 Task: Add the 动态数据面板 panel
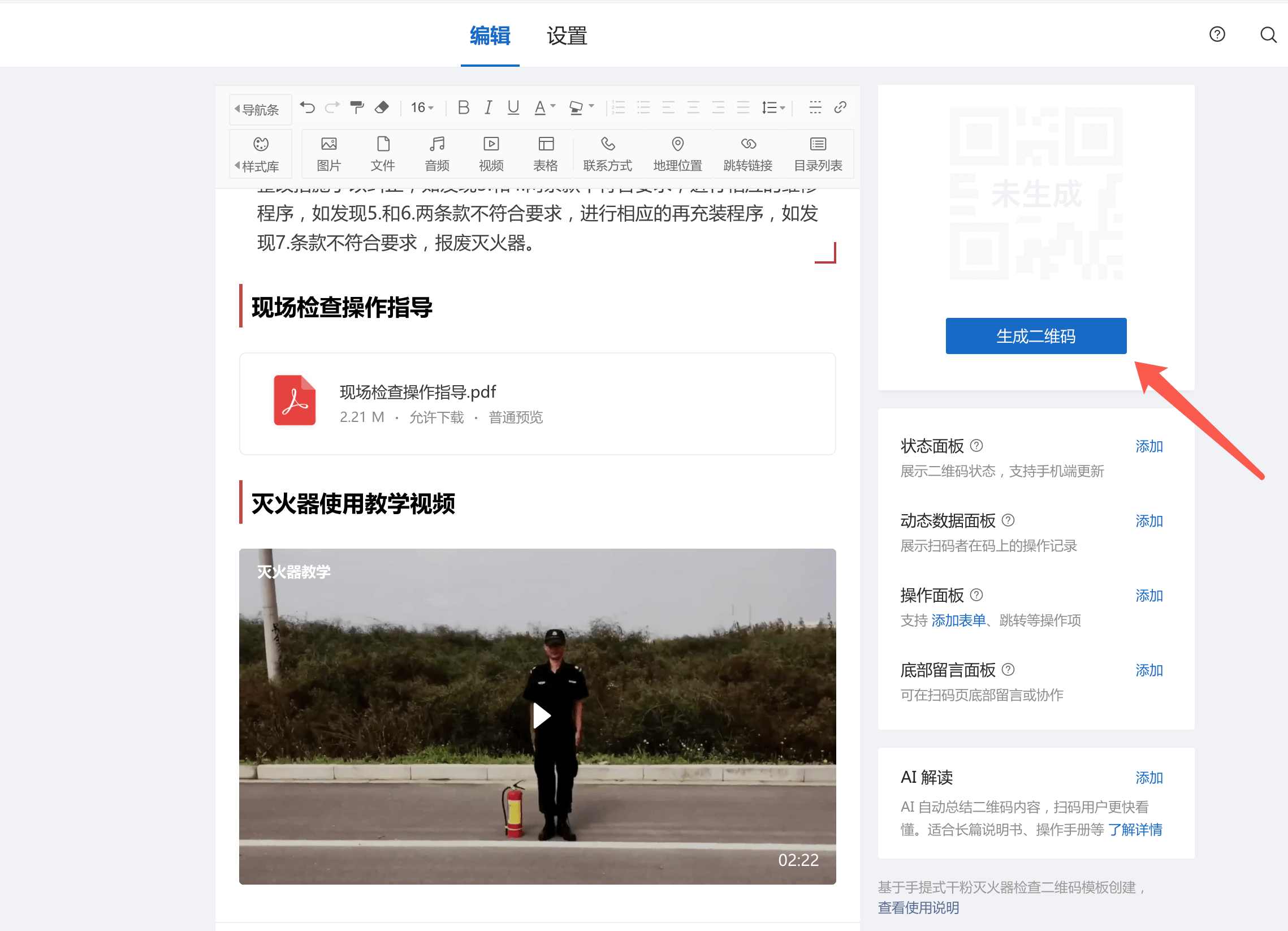point(1149,521)
